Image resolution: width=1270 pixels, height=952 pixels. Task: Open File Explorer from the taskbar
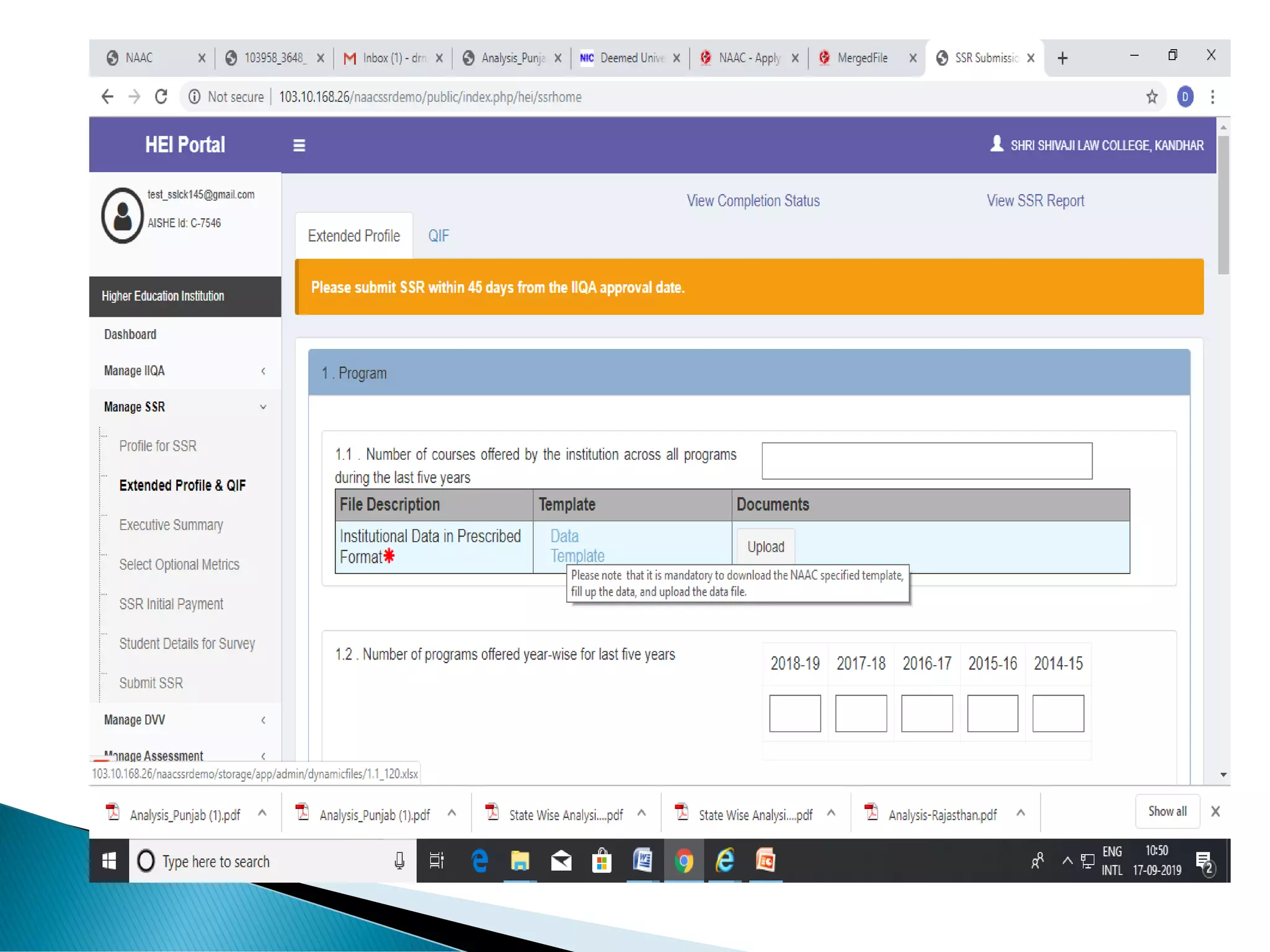(x=520, y=860)
